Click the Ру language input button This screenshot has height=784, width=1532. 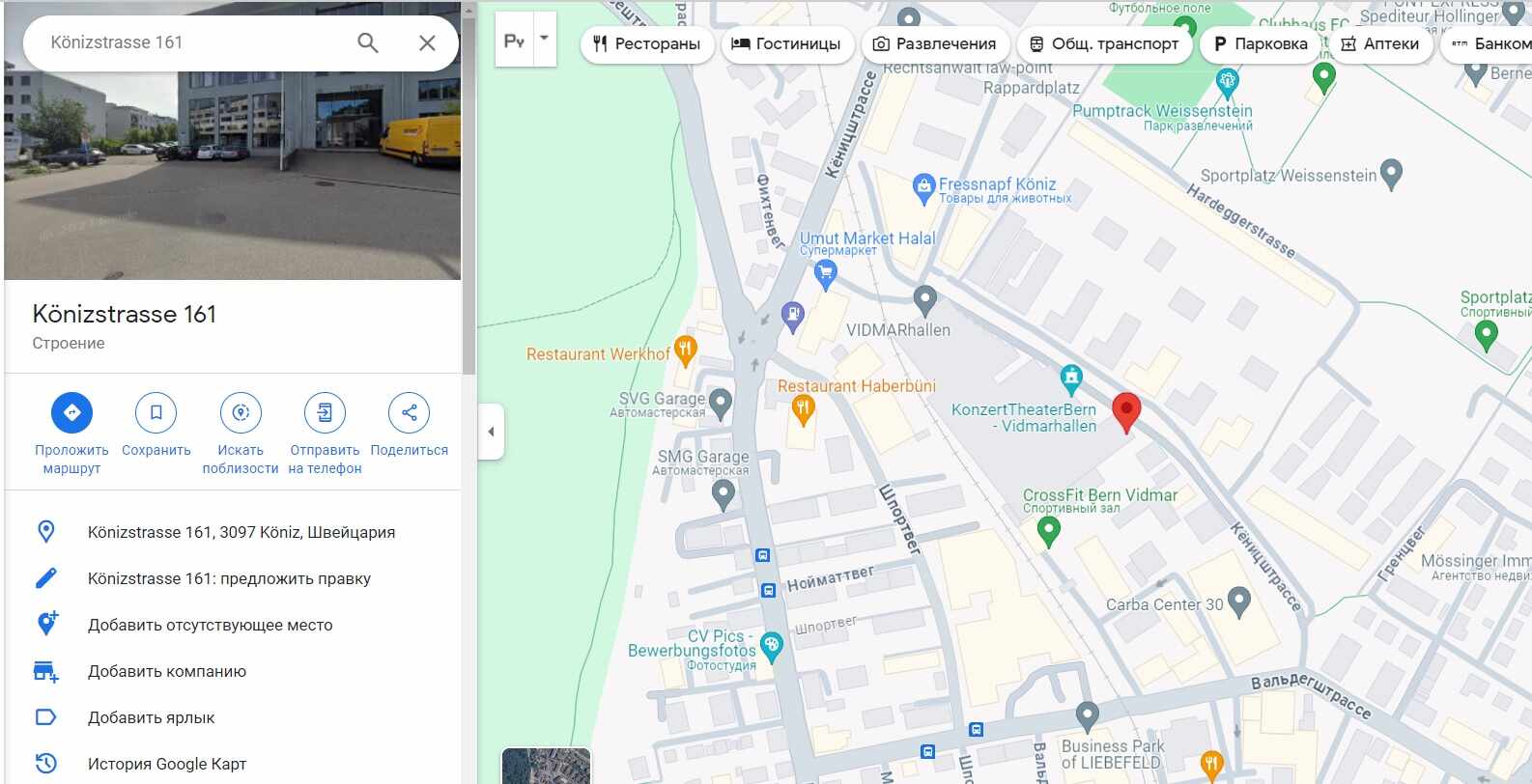point(514,41)
